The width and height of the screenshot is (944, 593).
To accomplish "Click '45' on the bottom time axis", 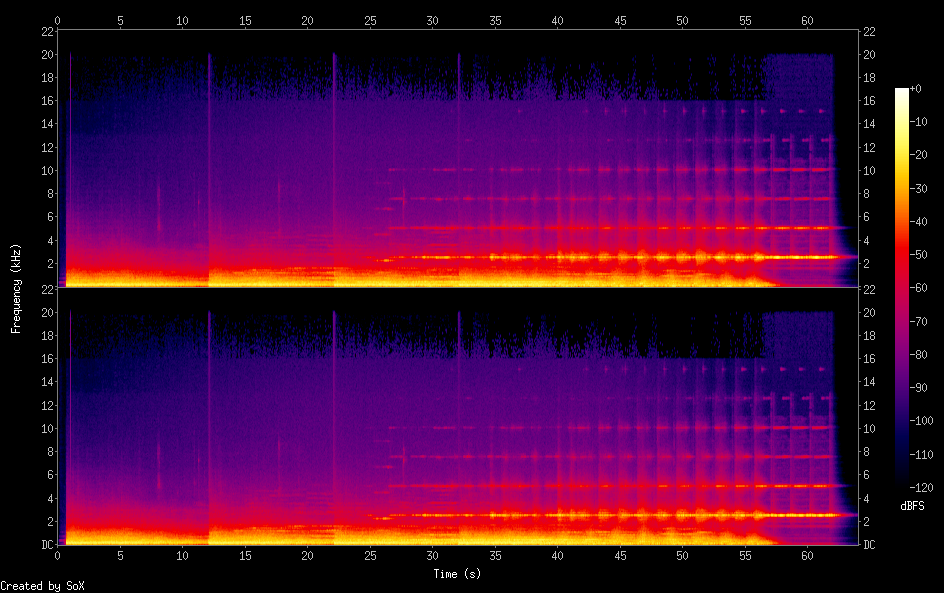I will click(x=620, y=556).
